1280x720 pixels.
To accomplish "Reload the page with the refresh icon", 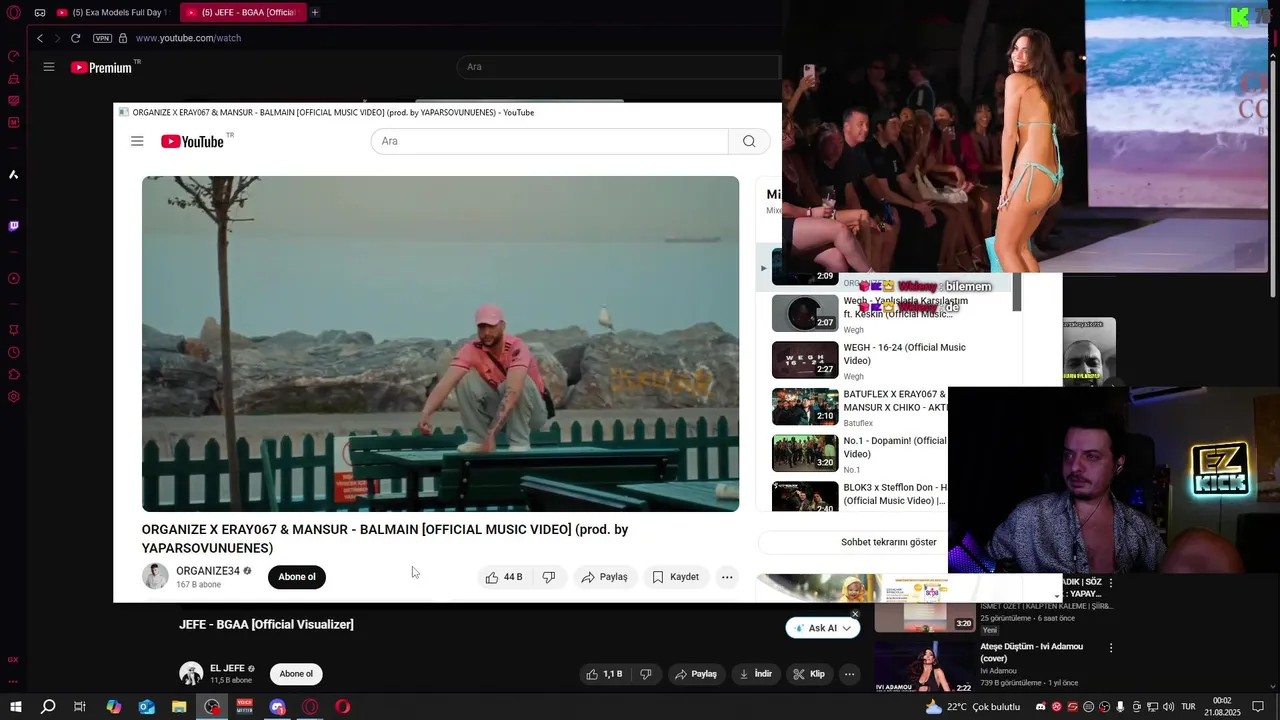I will 75,38.
